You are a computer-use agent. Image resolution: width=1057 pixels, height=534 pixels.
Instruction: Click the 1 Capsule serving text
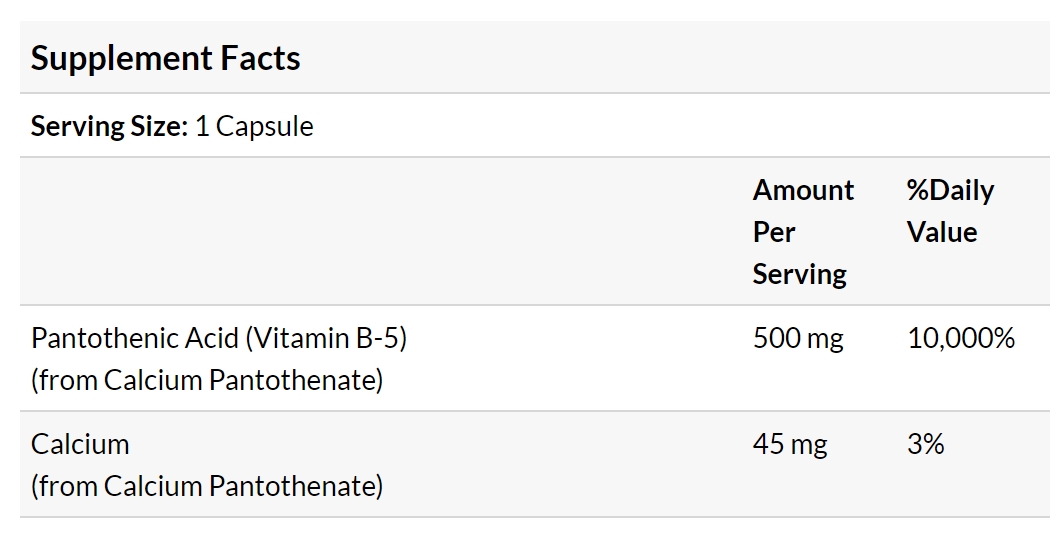(254, 127)
